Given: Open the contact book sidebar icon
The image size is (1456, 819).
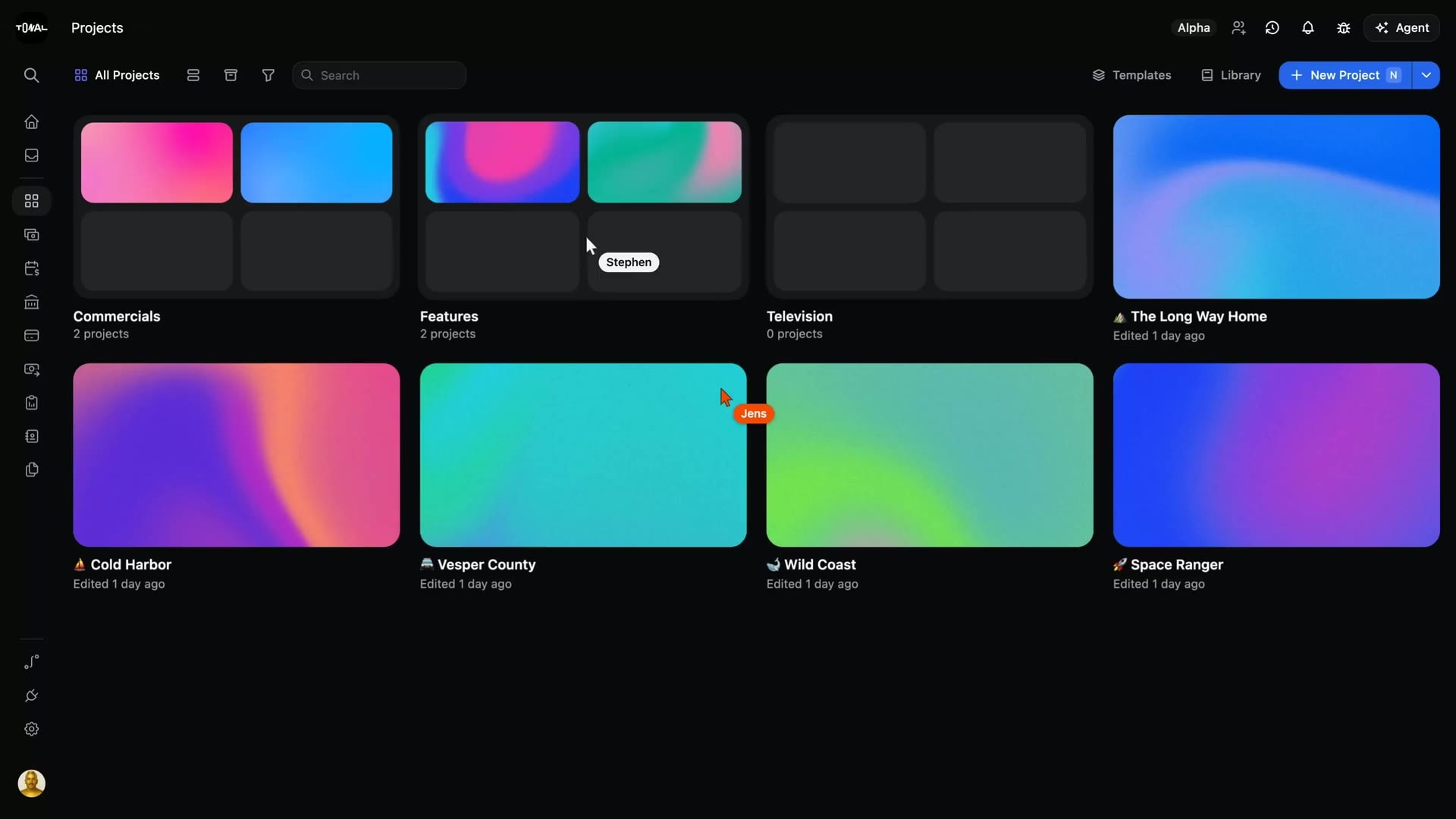Looking at the screenshot, I should pos(31,436).
